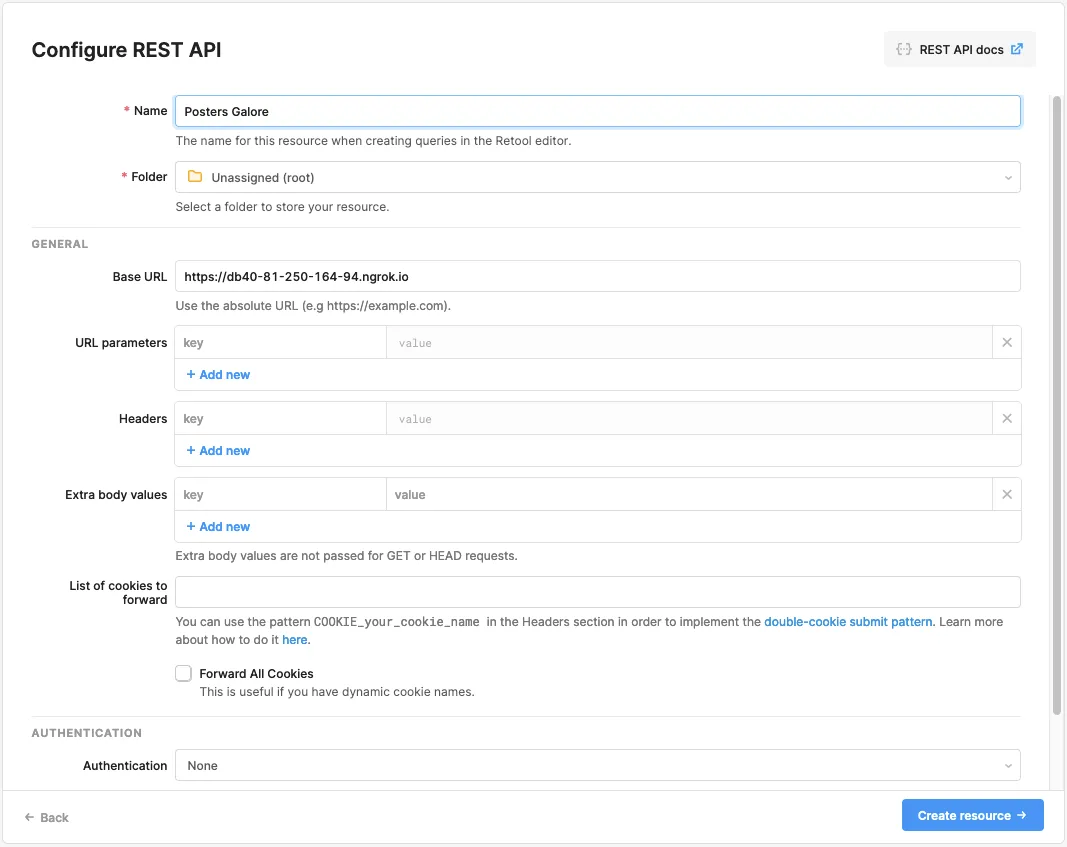Click the 'AUTHENTICATION' section label

pos(86,733)
